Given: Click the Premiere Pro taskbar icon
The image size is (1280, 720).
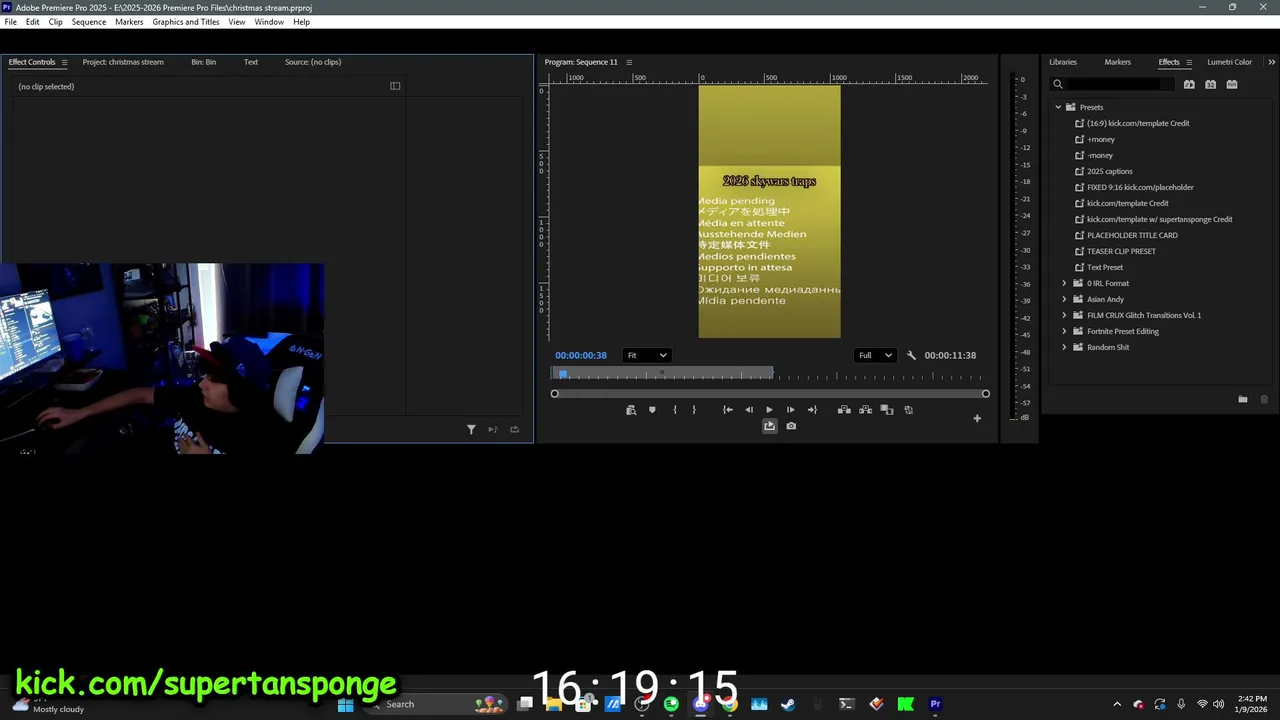Looking at the screenshot, I should [x=935, y=704].
